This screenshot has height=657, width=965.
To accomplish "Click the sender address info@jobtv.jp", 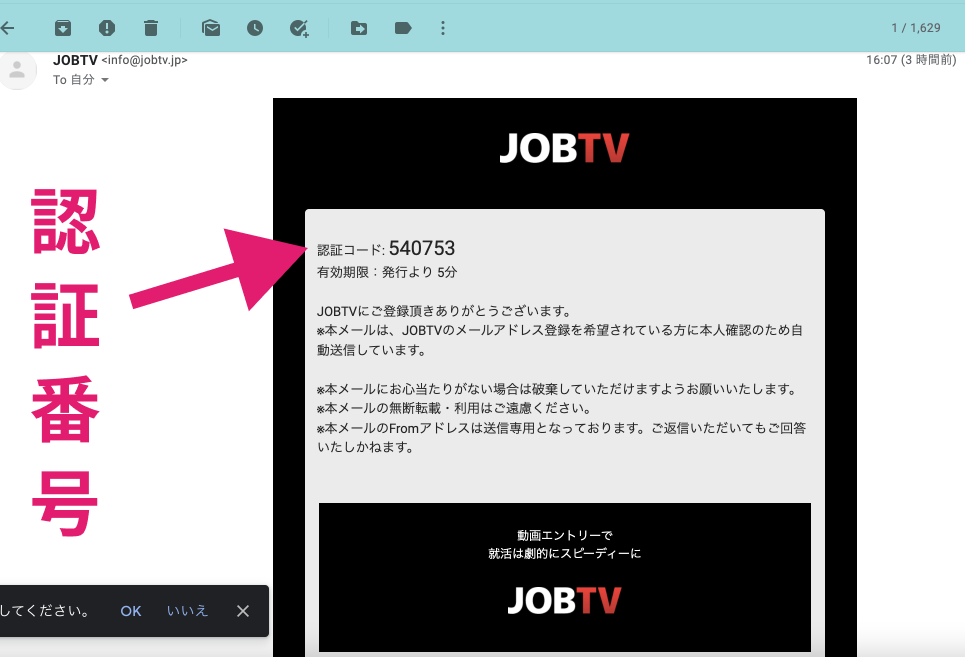I will 145,60.
